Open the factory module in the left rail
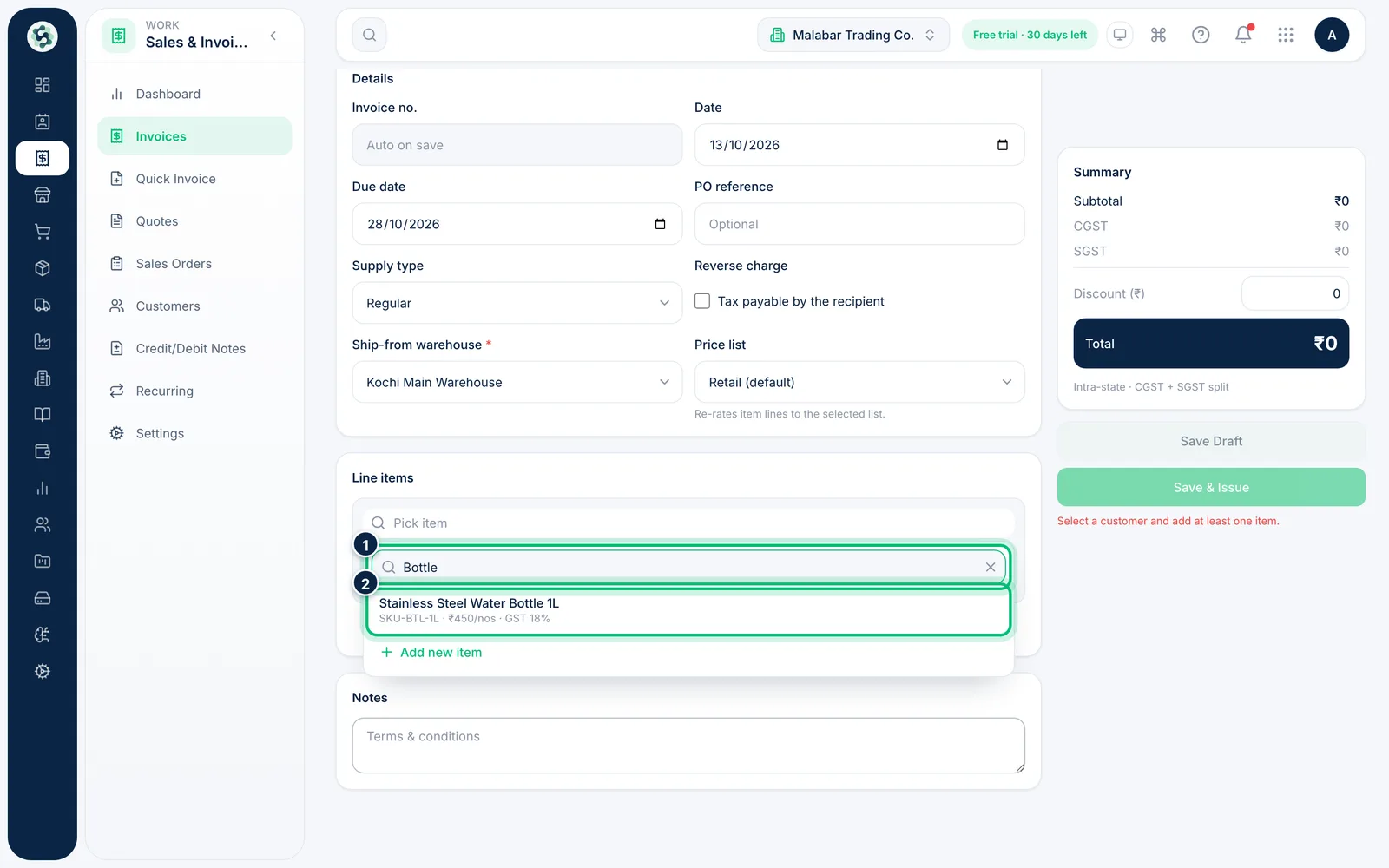1389x868 pixels. [42, 341]
